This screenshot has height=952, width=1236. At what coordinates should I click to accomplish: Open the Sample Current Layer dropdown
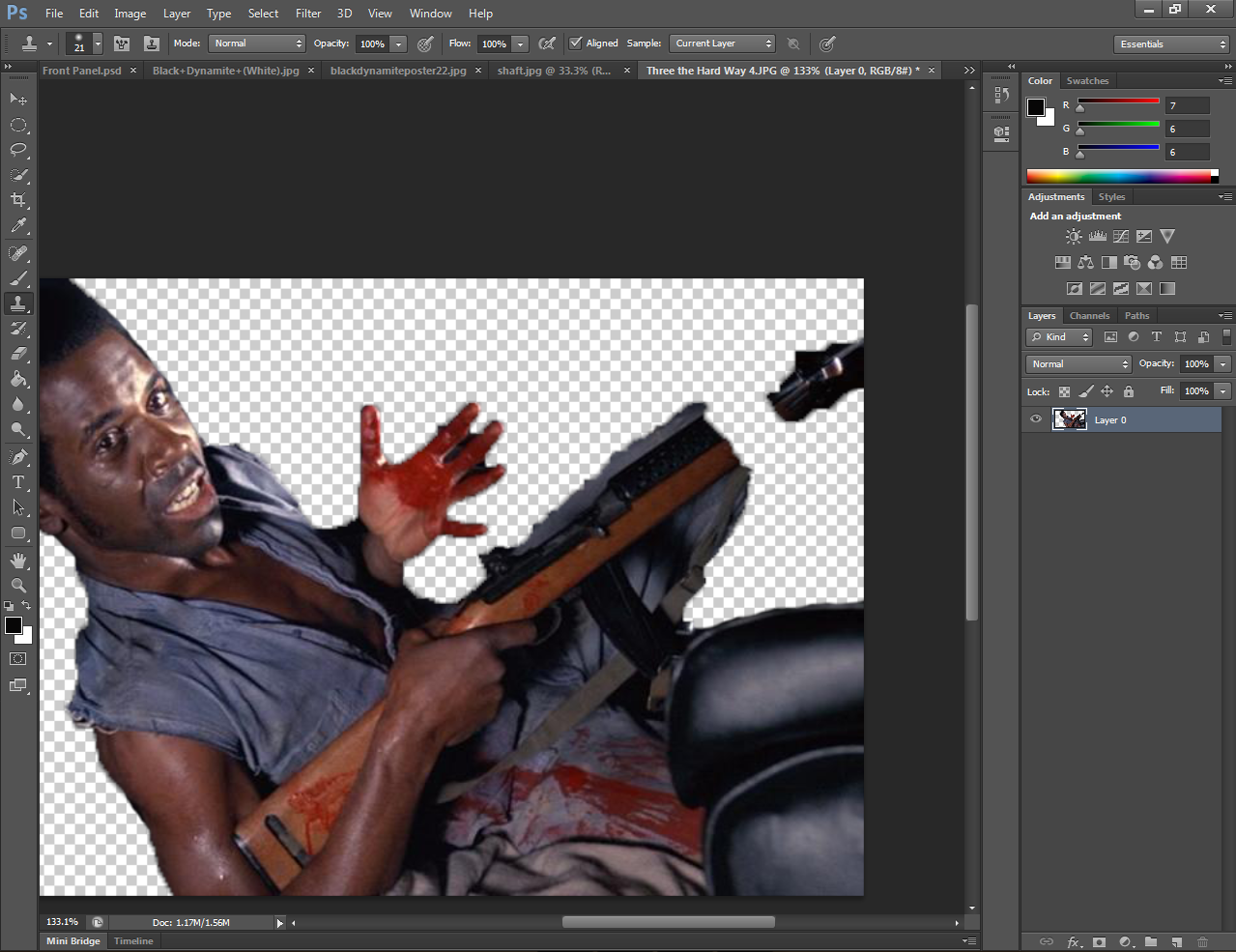[x=722, y=43]
